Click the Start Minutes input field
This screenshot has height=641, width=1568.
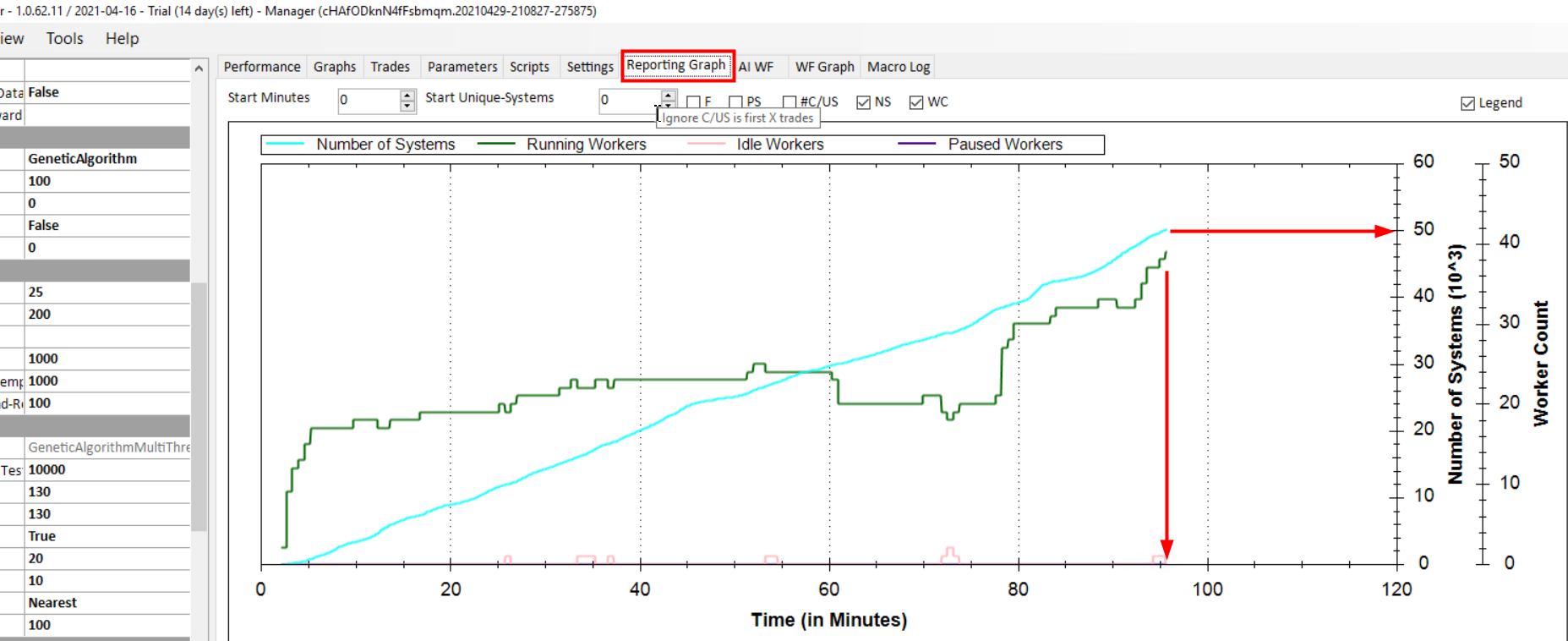click(368, 101)
